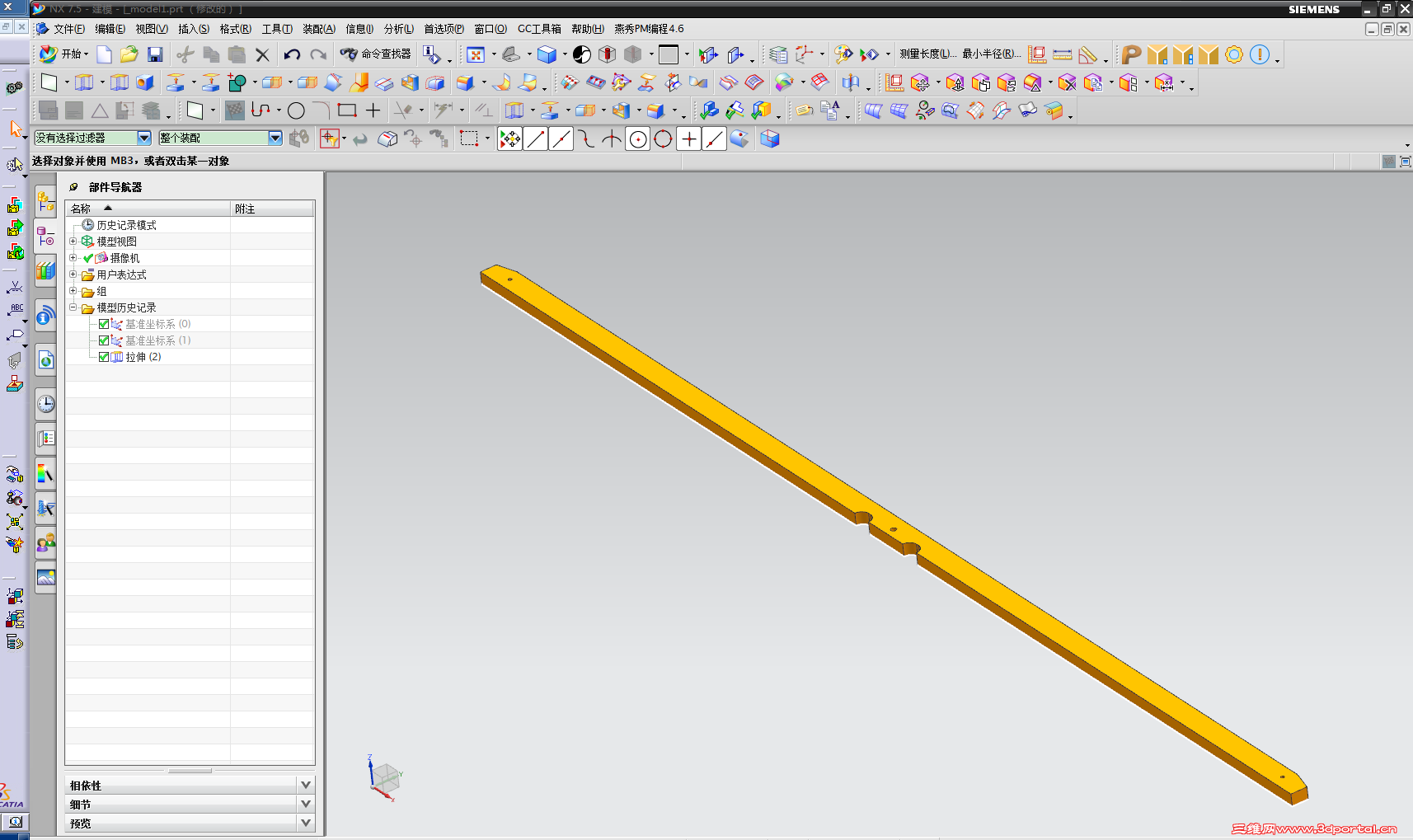Open the Assembly Navigator tab in resource bar
This screenshot has width=1413, height=840.
tap(46, 200)
